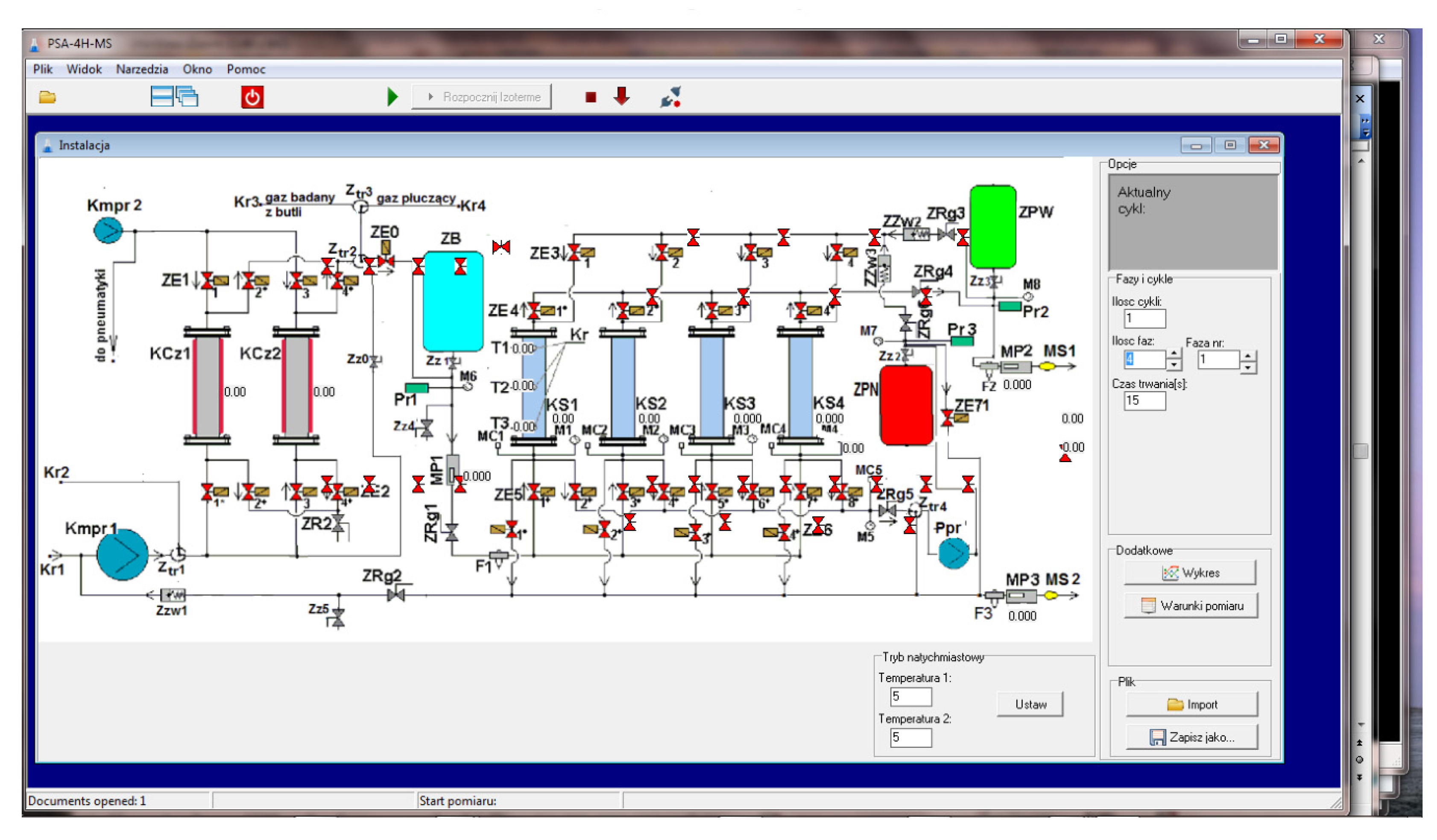Click the Ustaw button

[1030, 704]
